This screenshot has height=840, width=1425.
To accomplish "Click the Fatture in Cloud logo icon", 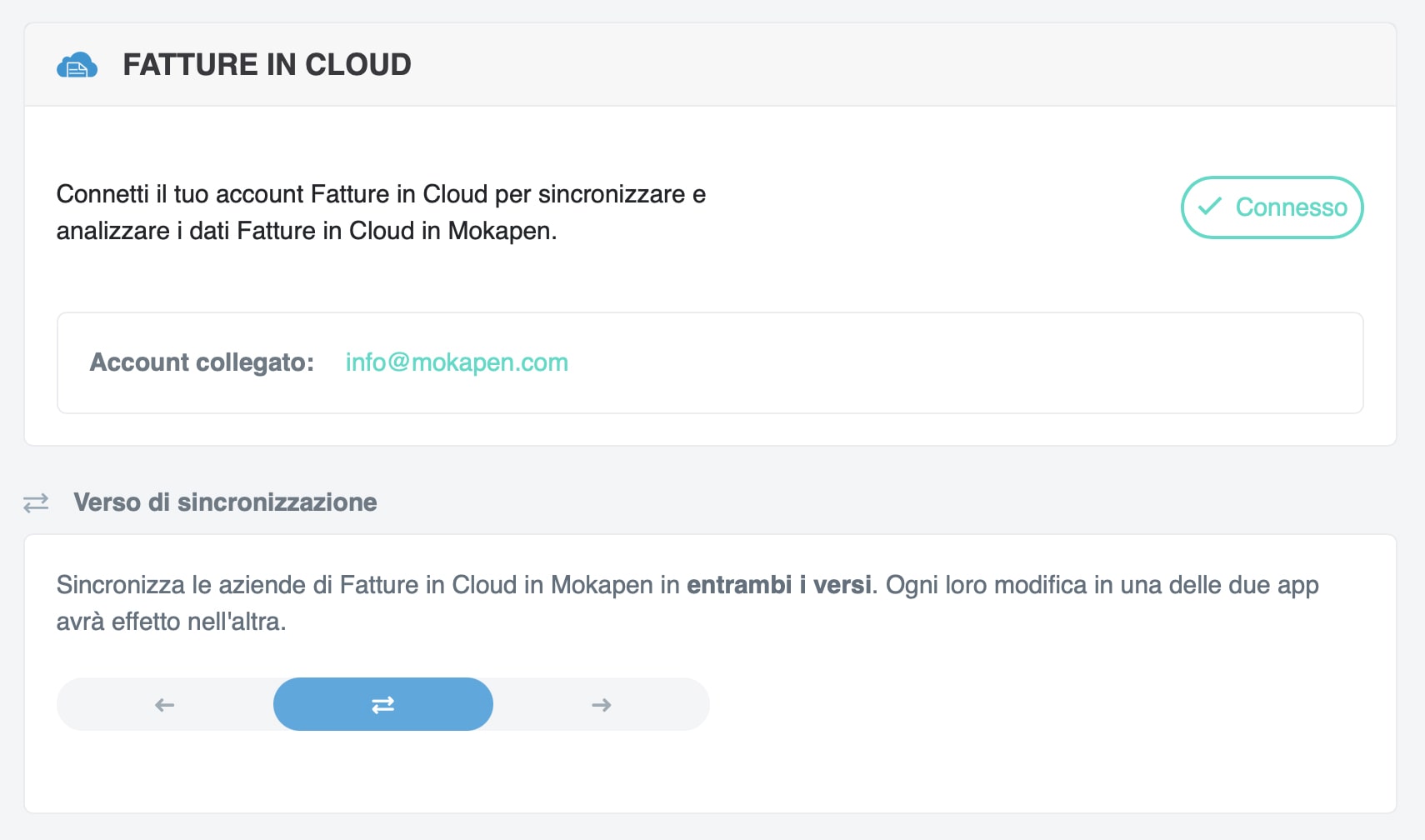I will coord(77,65).
